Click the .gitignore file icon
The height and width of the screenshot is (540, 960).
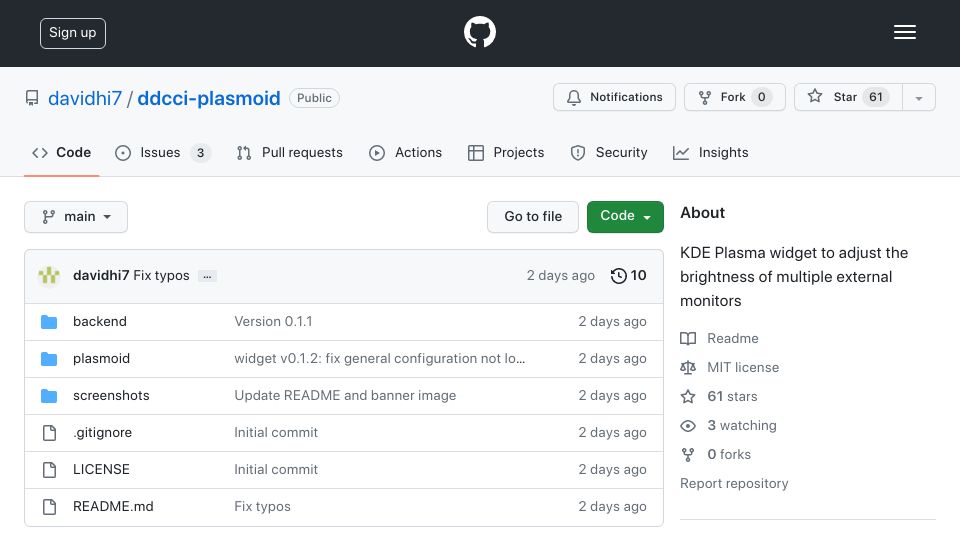pos(50,433)
